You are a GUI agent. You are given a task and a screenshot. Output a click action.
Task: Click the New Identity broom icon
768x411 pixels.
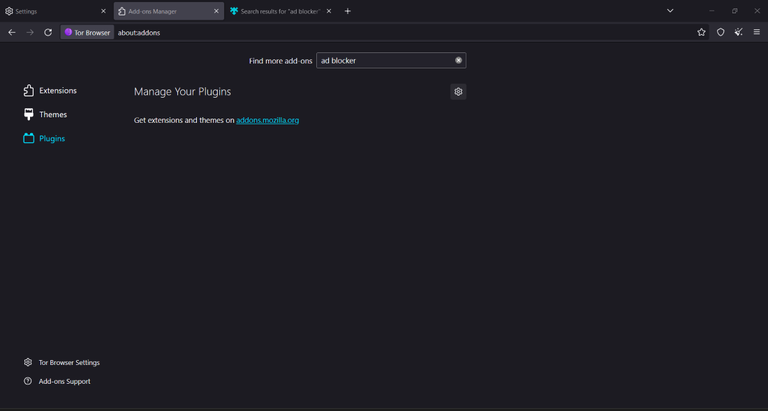739,32
